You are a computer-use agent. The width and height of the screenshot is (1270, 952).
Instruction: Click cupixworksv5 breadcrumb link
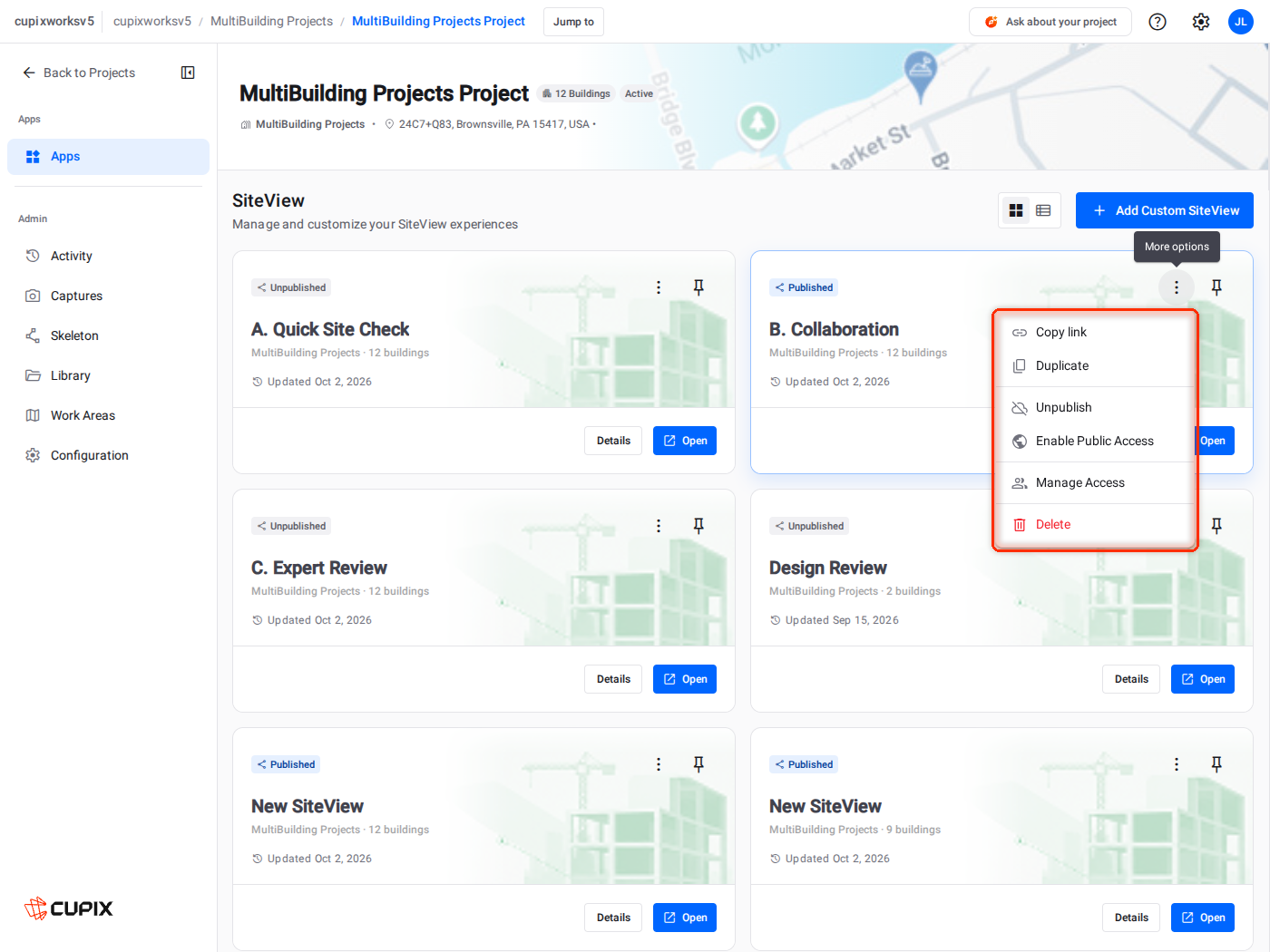(152, 21)
